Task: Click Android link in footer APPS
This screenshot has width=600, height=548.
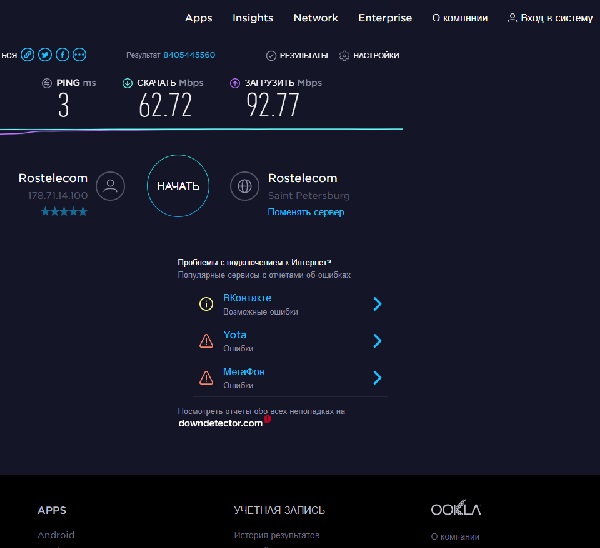Action: (56, 535)
